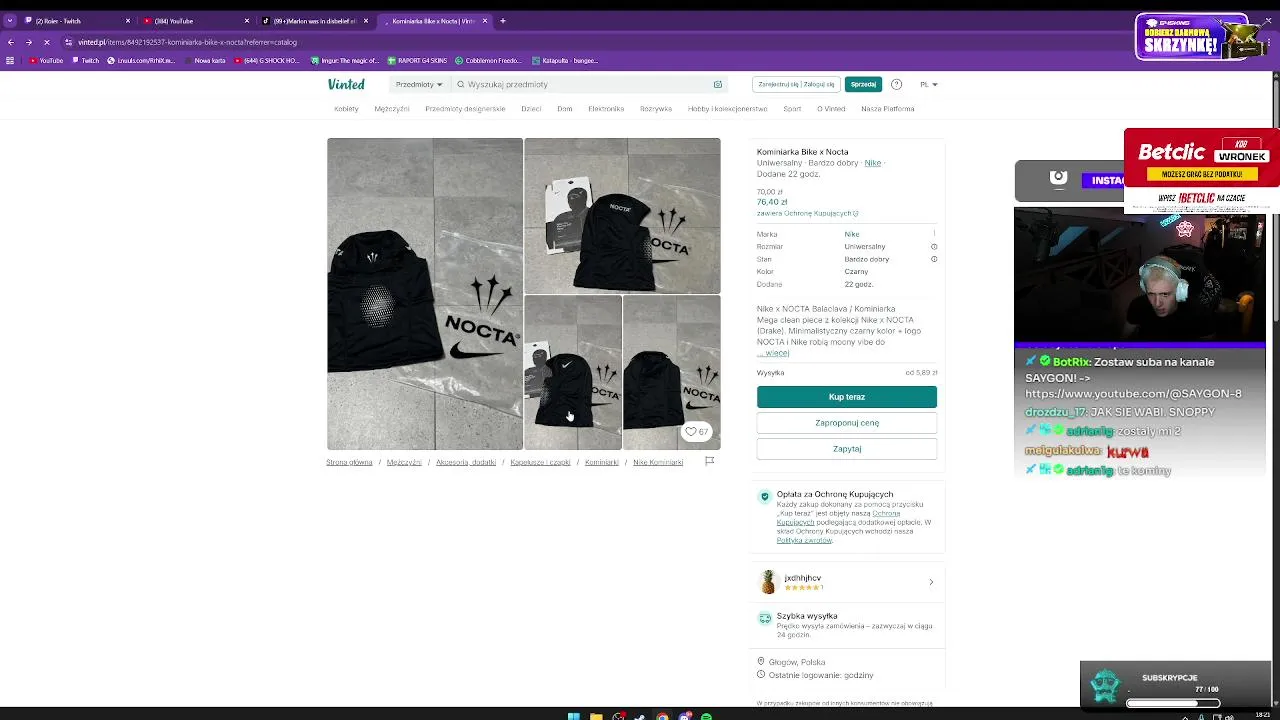The width and height of the screenshot is (1280, 720).
Task: Open Imgur: The magic of bookmark
Action: pyautogui.click(x=346, y=60)
